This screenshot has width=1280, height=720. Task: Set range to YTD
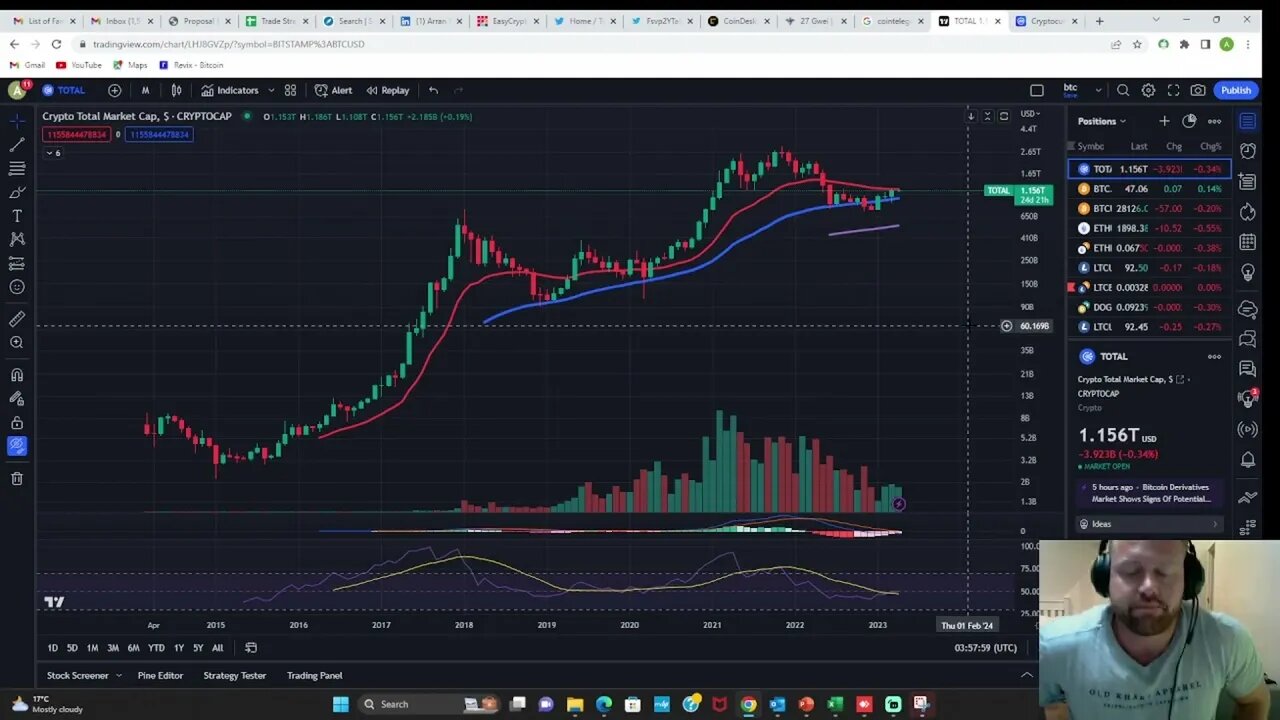coord(156,648)
